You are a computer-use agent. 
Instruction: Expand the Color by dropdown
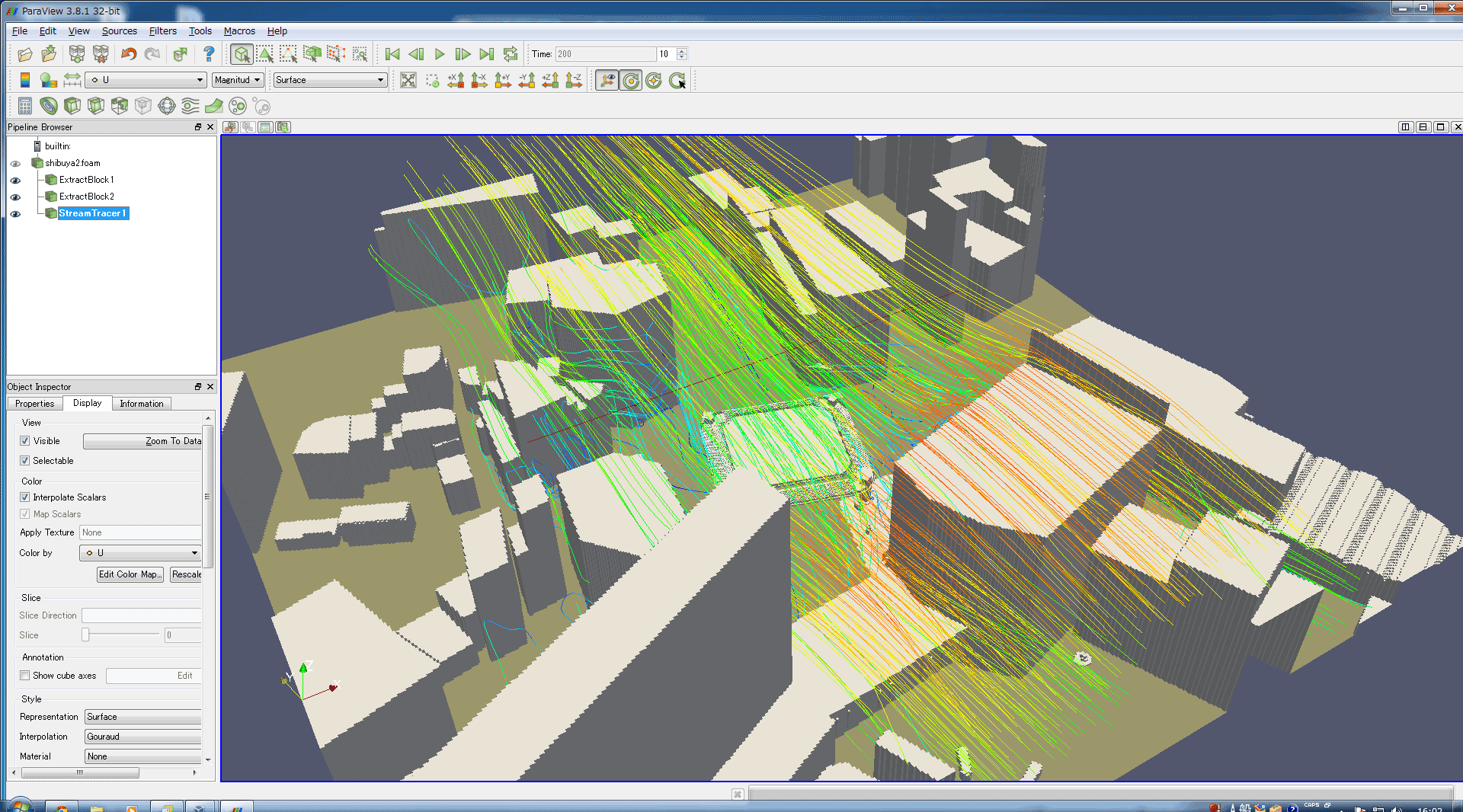click(x=142, y=553)
